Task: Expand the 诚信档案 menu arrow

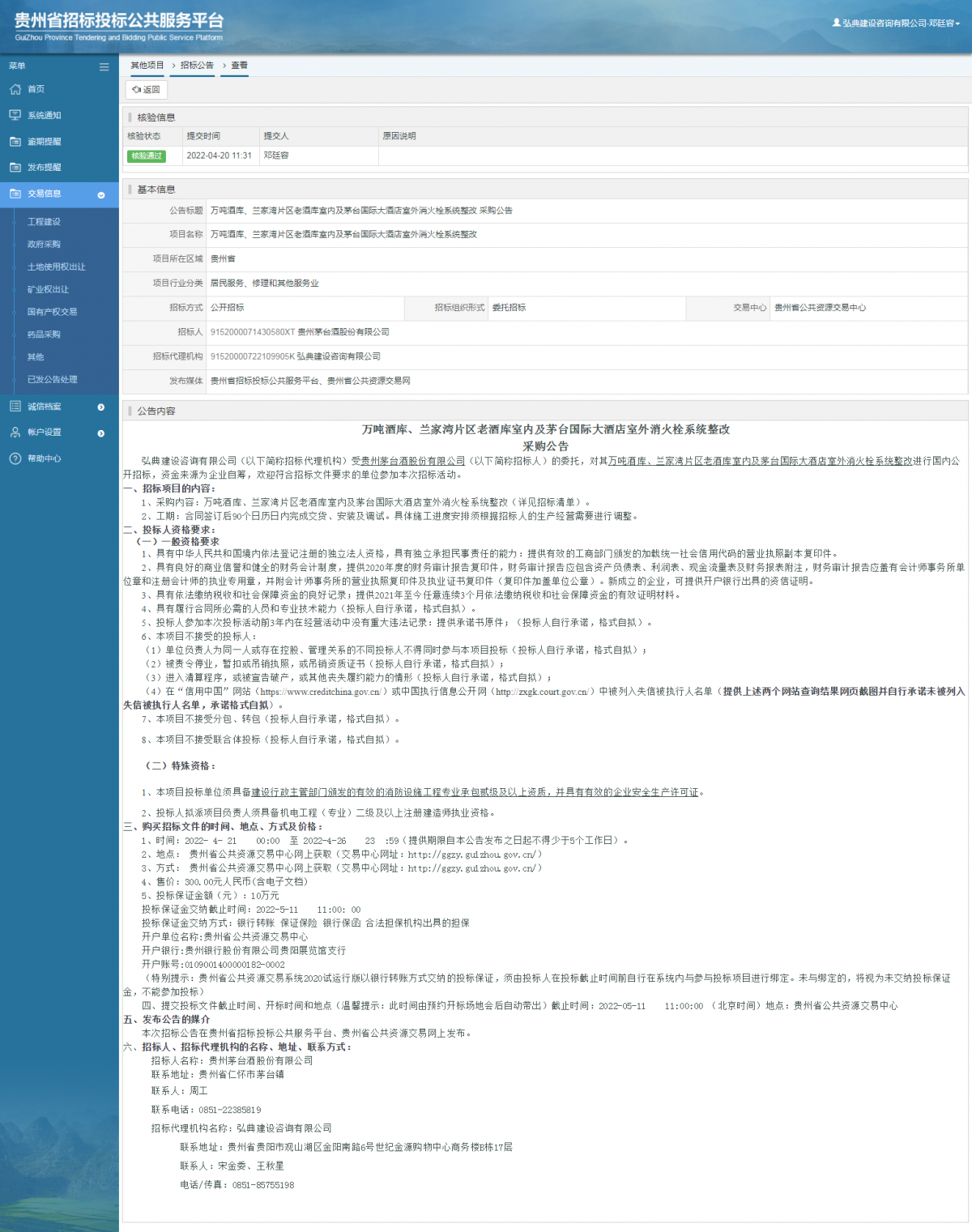Action: click(101, 407)
